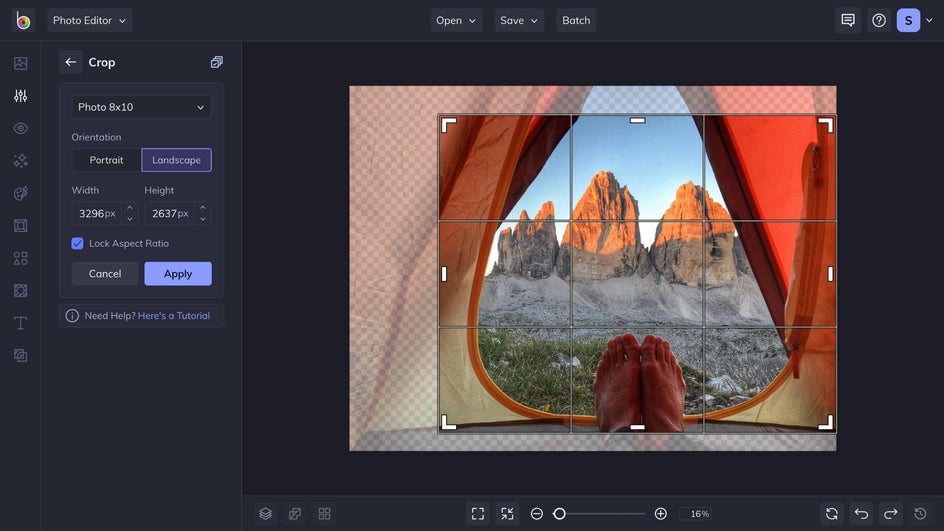Click the bottom-right crop corner handle
The width and height of the screenshot is (944, 531).
tap(826, 422)
